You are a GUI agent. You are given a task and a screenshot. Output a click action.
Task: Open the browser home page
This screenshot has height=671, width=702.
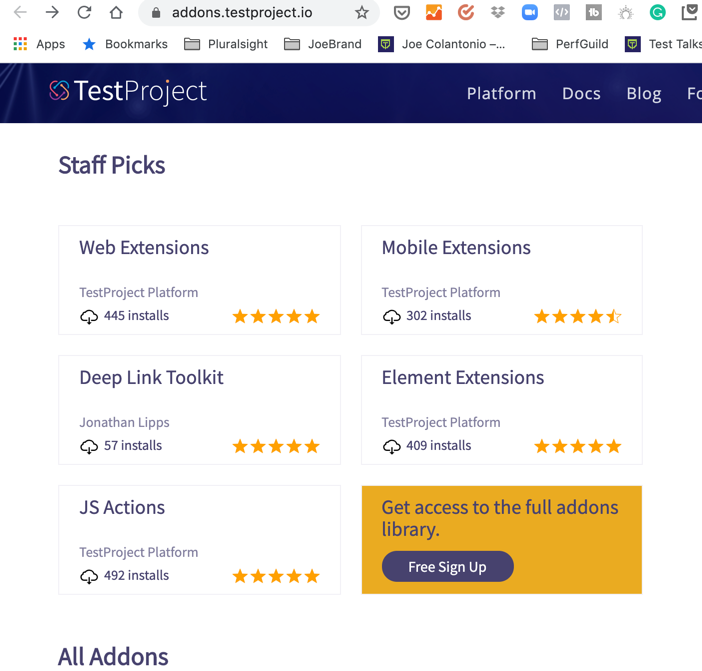click(116, 13)
